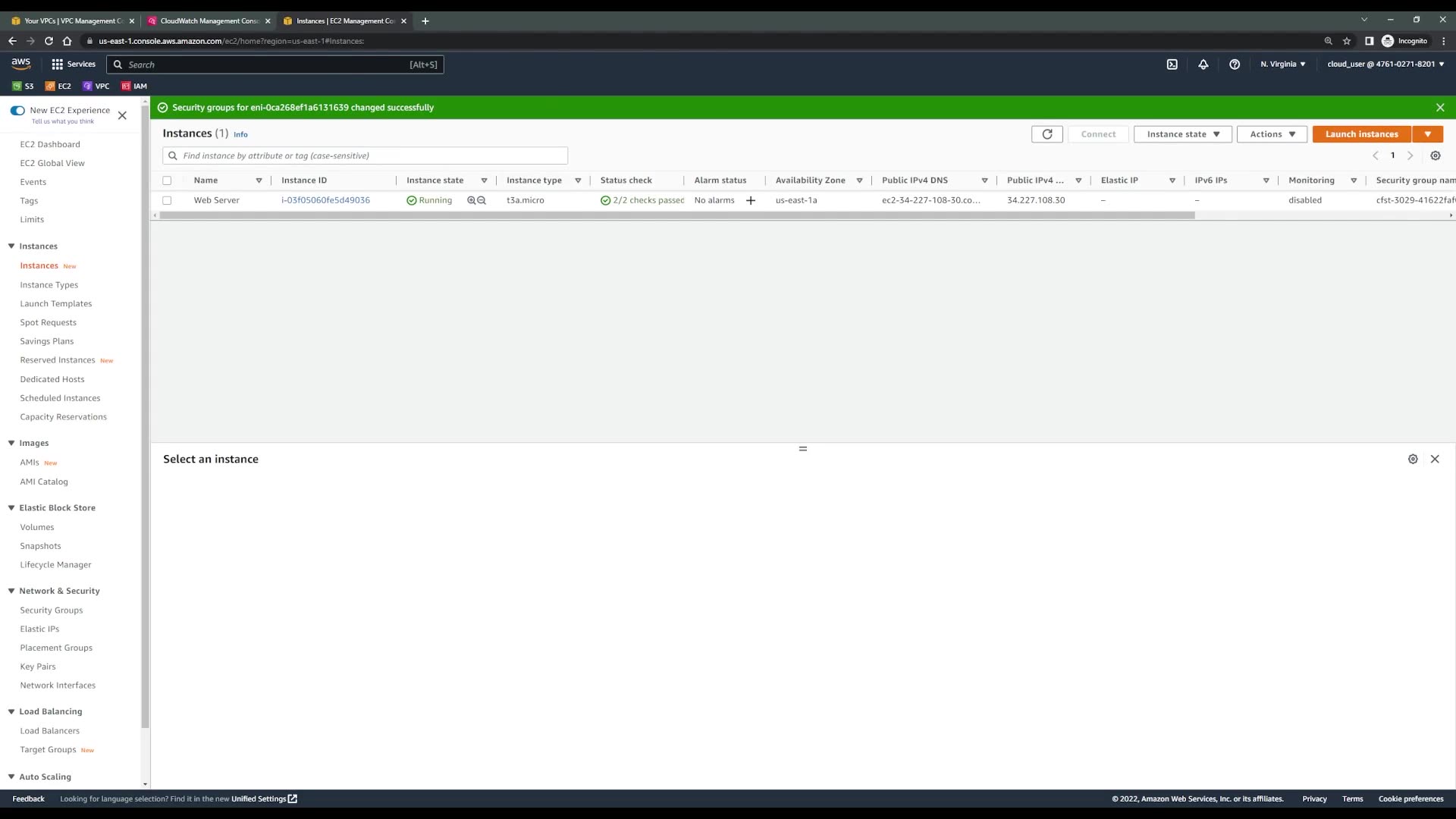Click the zoom-in icon beside Running
Screen dimensions: 1456x819
(472, 201)
